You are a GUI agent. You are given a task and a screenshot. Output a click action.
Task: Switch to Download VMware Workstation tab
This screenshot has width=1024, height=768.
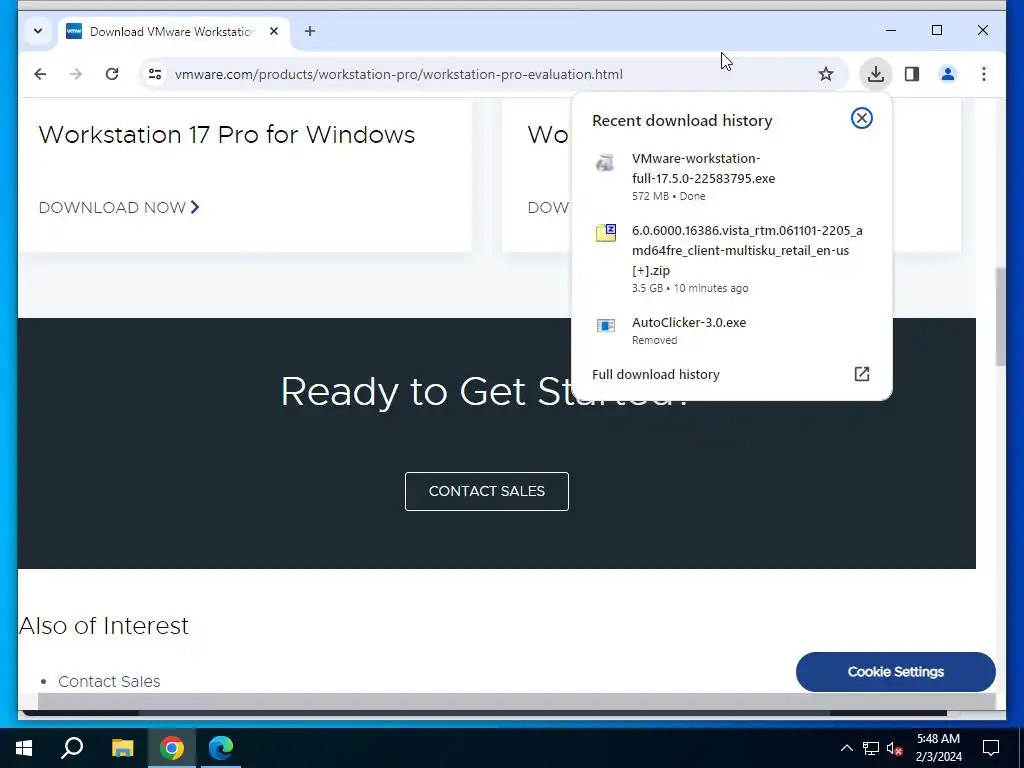point(171,31)
